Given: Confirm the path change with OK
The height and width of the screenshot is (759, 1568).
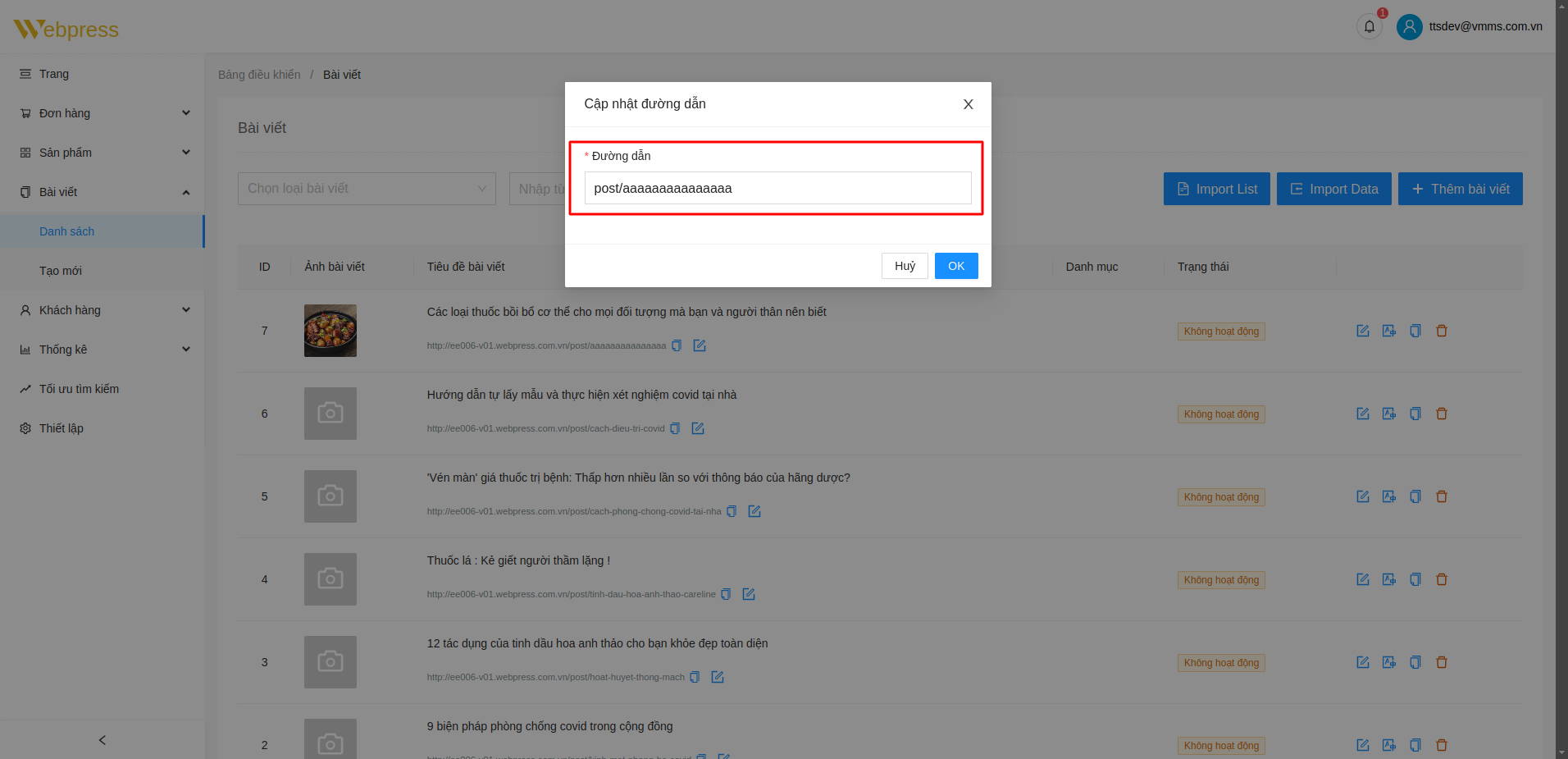Looking at the screenshot, I should tap(955, 266).
